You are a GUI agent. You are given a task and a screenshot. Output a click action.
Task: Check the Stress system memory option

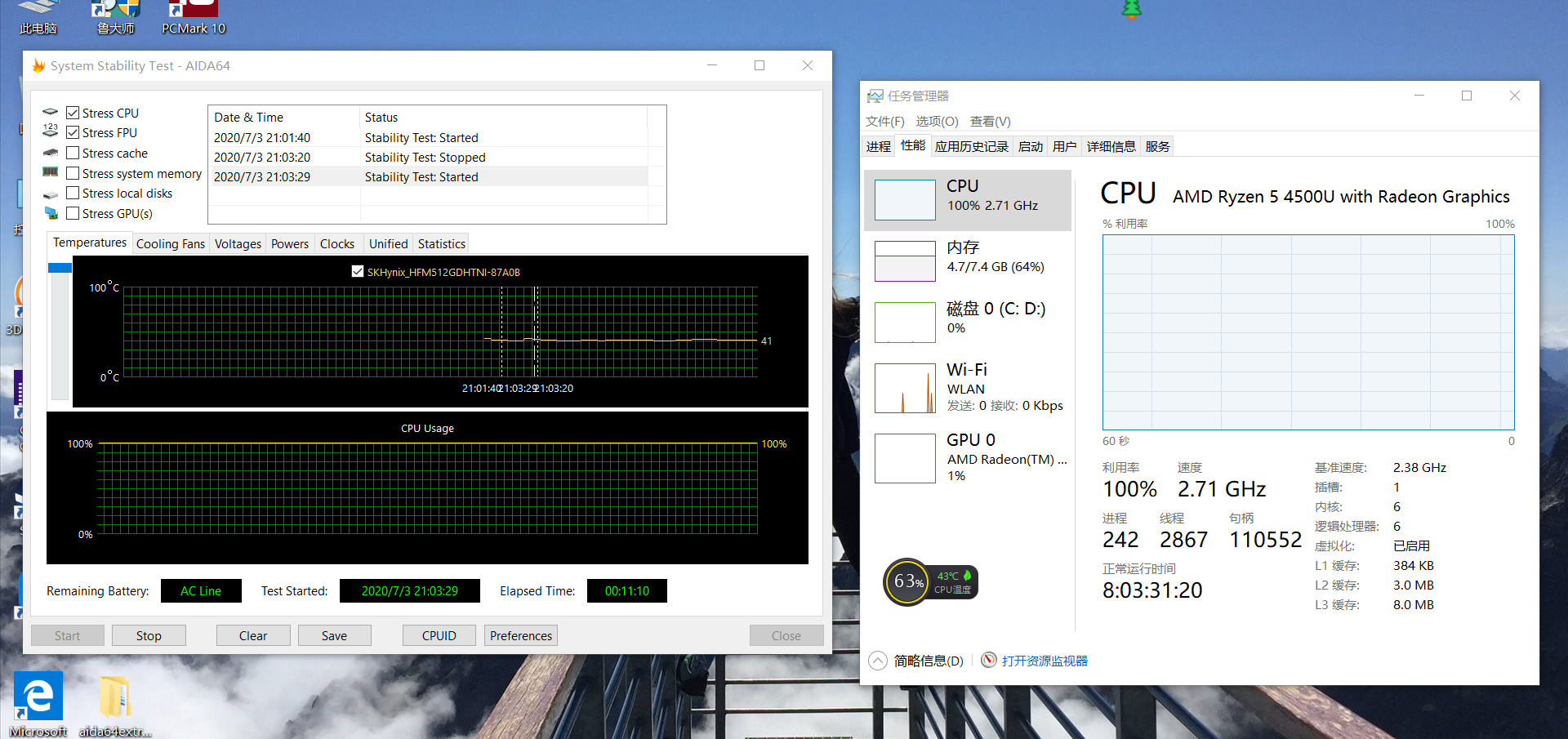click(73, 173)
